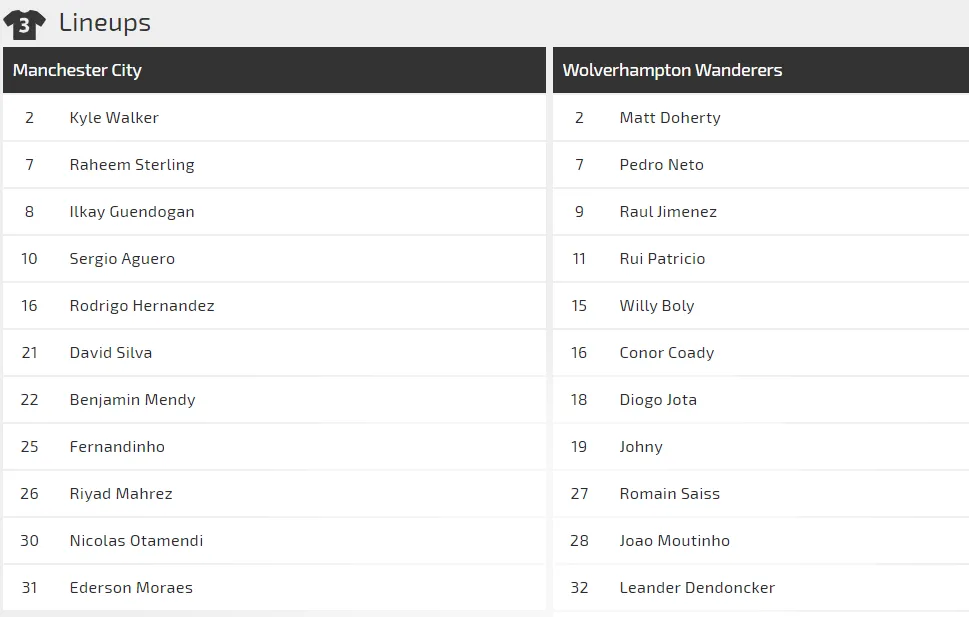Click on Raheem Sterling in the lineup
The image size is (969, 617).
(132, 165)
